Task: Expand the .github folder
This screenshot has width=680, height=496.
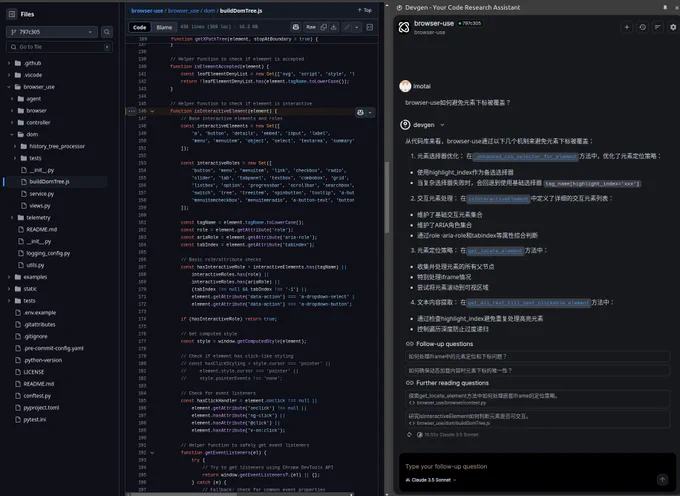Action: coord(9,63)
